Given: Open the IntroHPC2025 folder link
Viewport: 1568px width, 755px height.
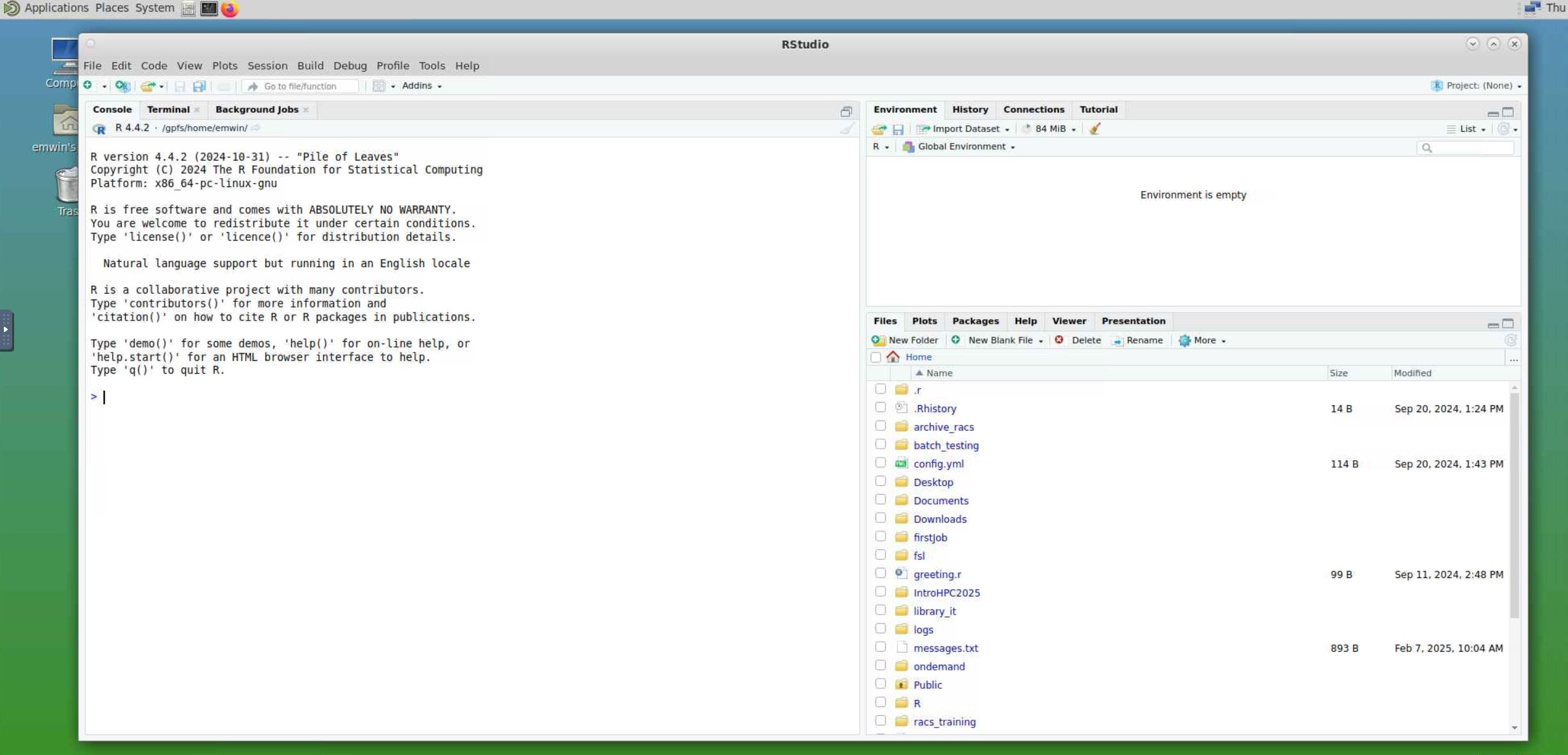Looking at the screenshot, I should [947, 593].
